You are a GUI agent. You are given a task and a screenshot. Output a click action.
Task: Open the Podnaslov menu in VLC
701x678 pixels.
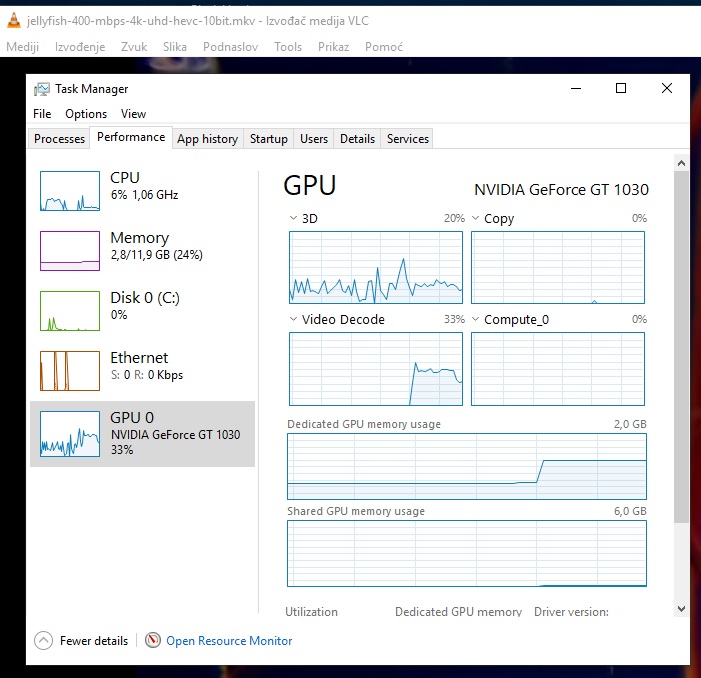coord(230,47)
